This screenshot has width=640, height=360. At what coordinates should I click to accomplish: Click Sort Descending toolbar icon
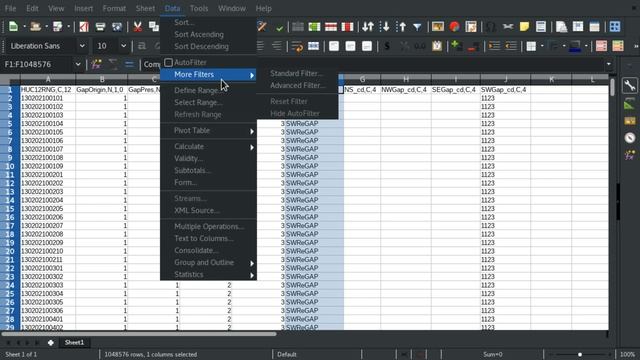402,27
